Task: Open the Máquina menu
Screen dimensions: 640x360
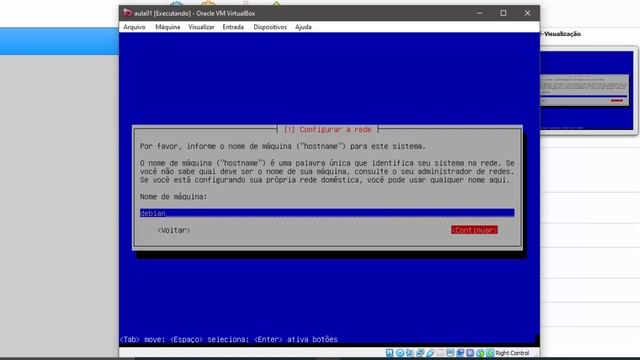Action: coord(167,27)
